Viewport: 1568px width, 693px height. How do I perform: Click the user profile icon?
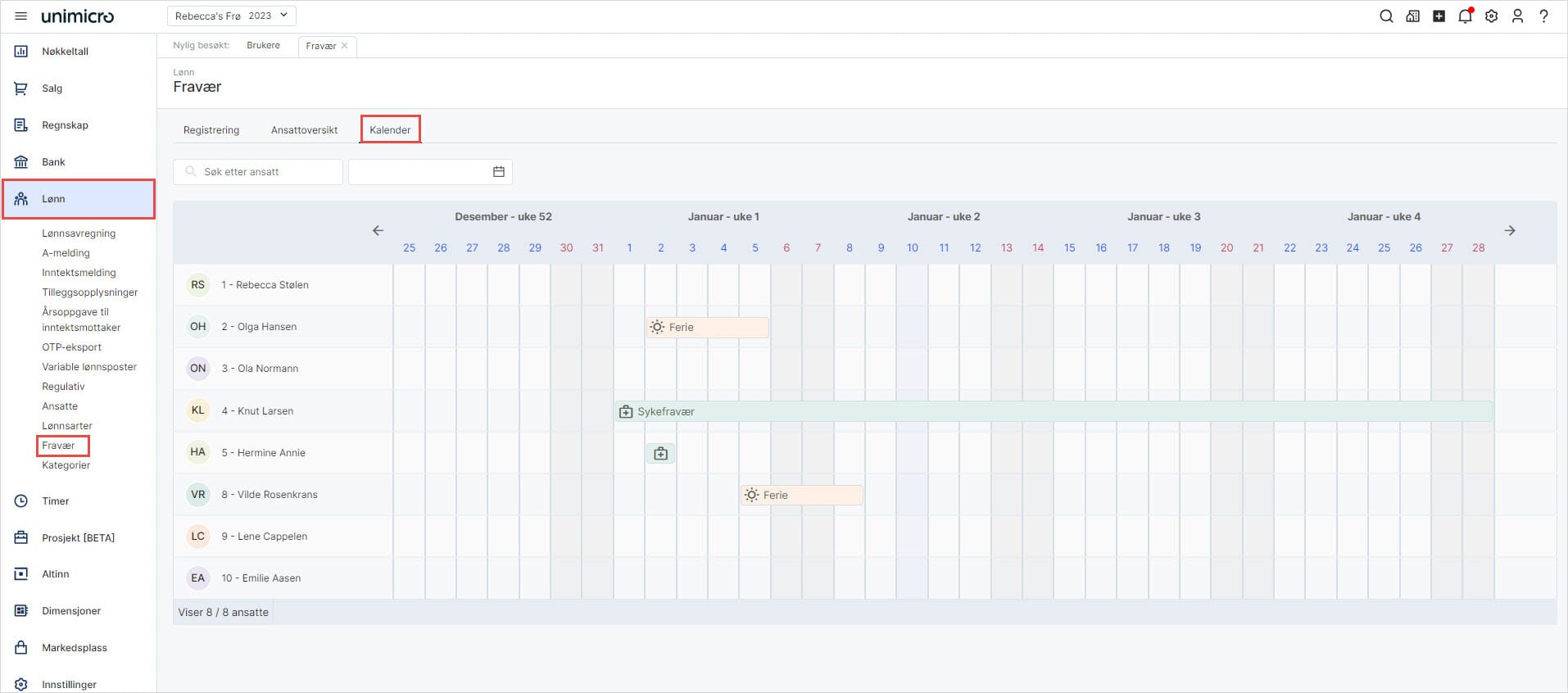(x=1517, y=16)
